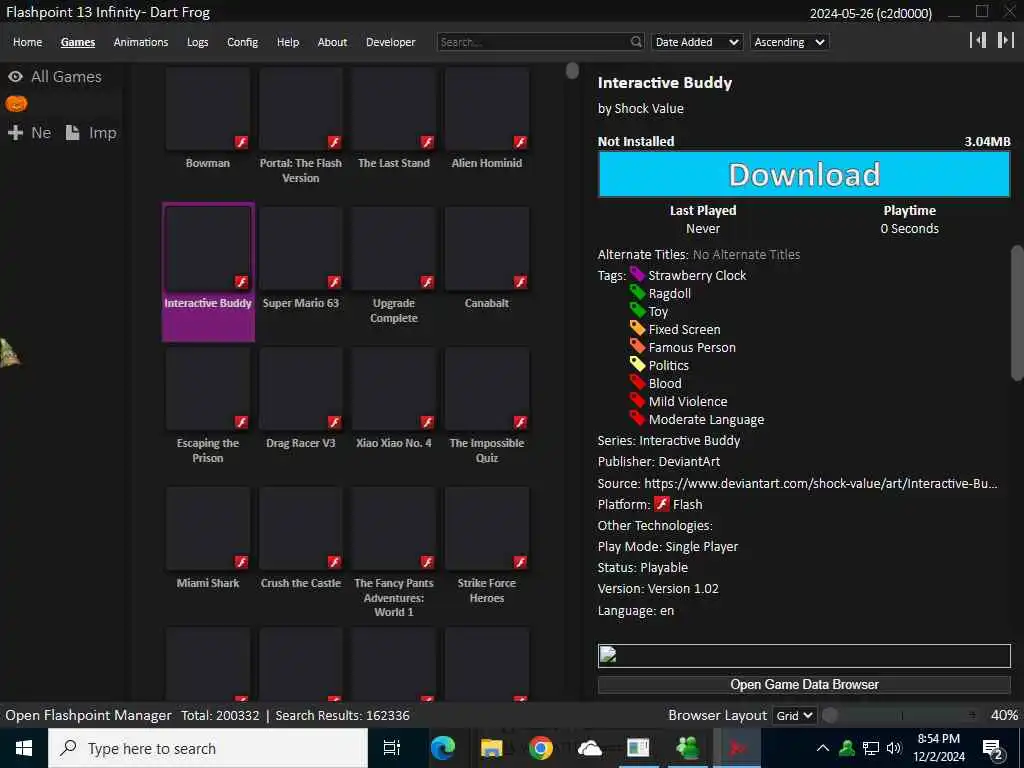Click the yellow Politics tag icon
The width and height of the screenshot is (1024, 768).
tap(637, 364)
